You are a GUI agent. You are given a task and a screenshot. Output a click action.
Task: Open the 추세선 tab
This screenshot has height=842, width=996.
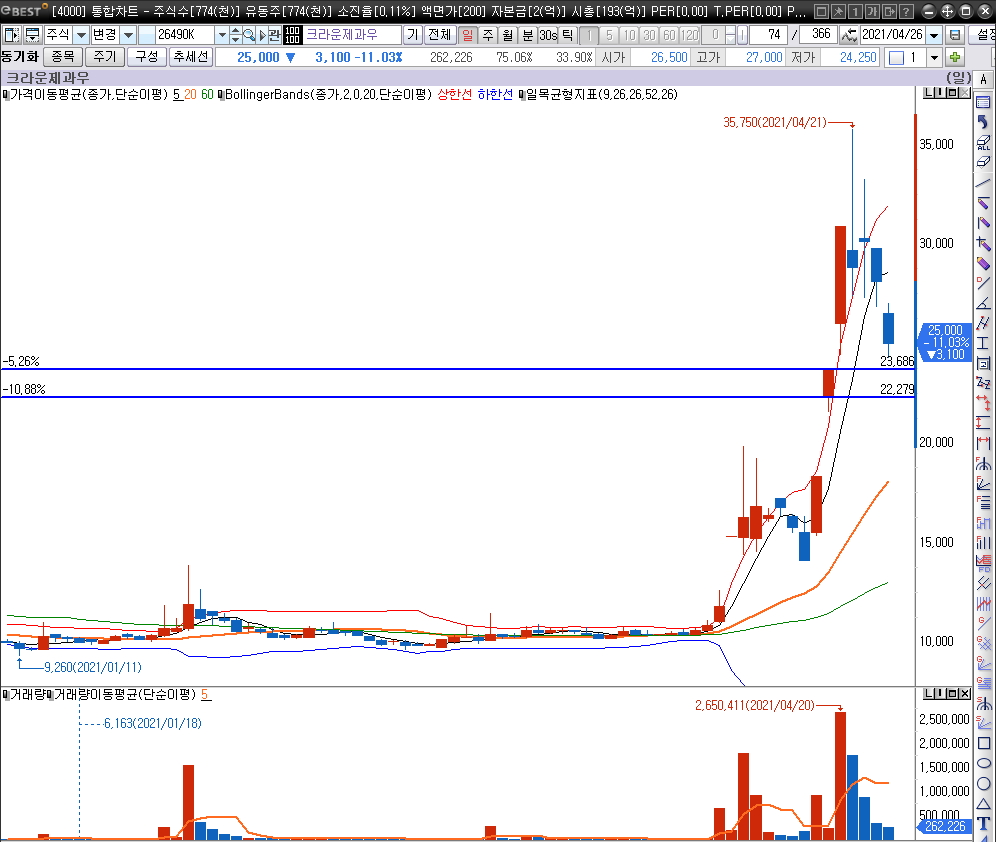(191, 57)
